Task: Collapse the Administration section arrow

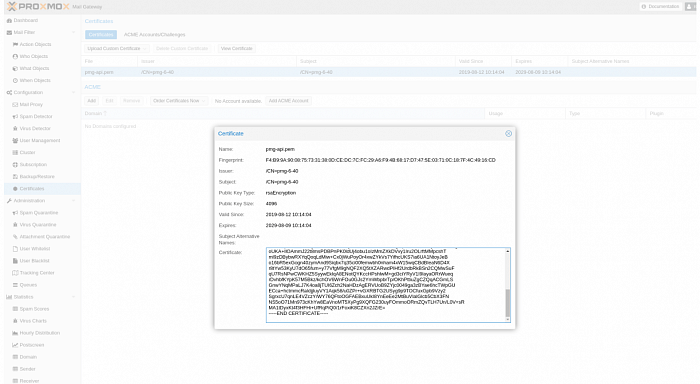Action: 74,201
